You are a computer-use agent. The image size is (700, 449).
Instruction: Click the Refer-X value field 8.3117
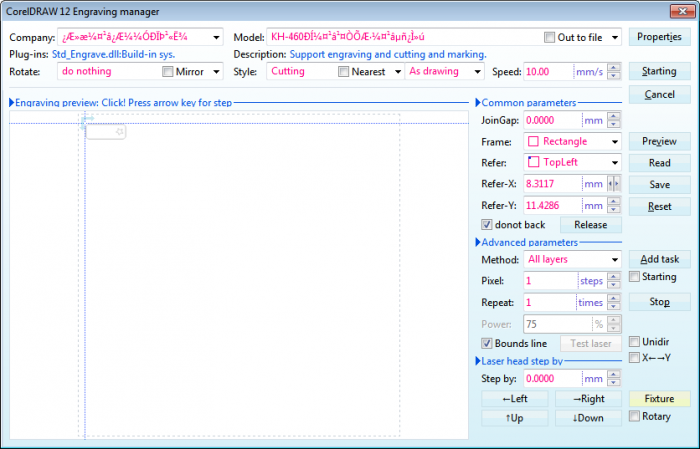553,183
